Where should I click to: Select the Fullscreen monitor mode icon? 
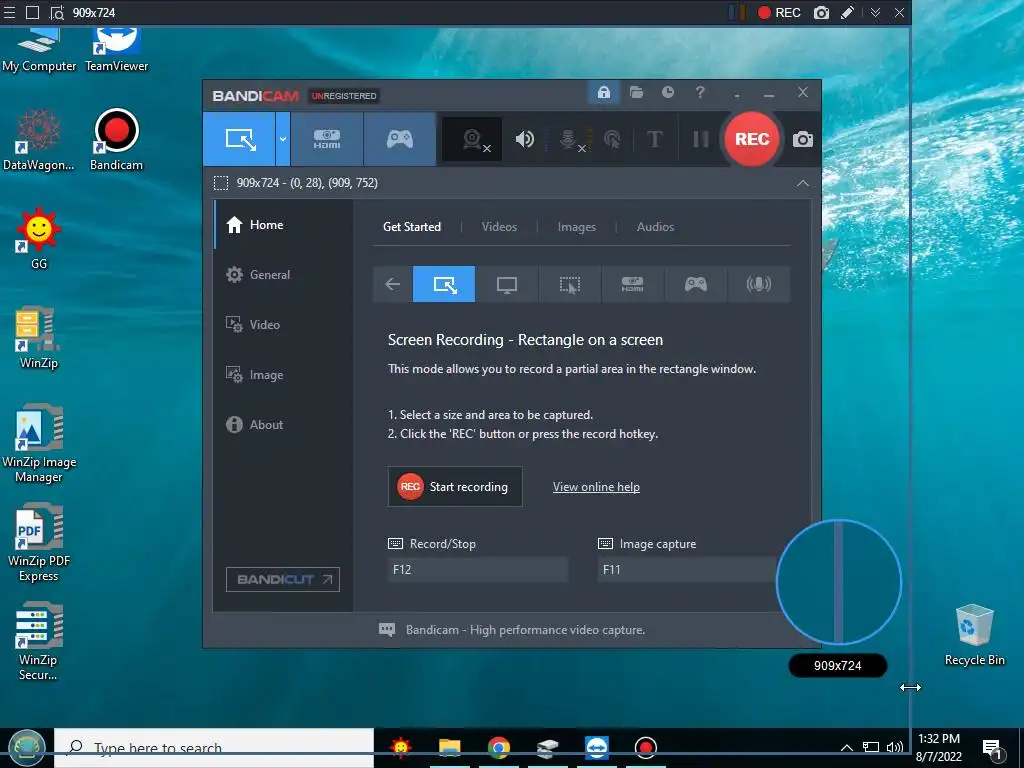pos(507,284)
